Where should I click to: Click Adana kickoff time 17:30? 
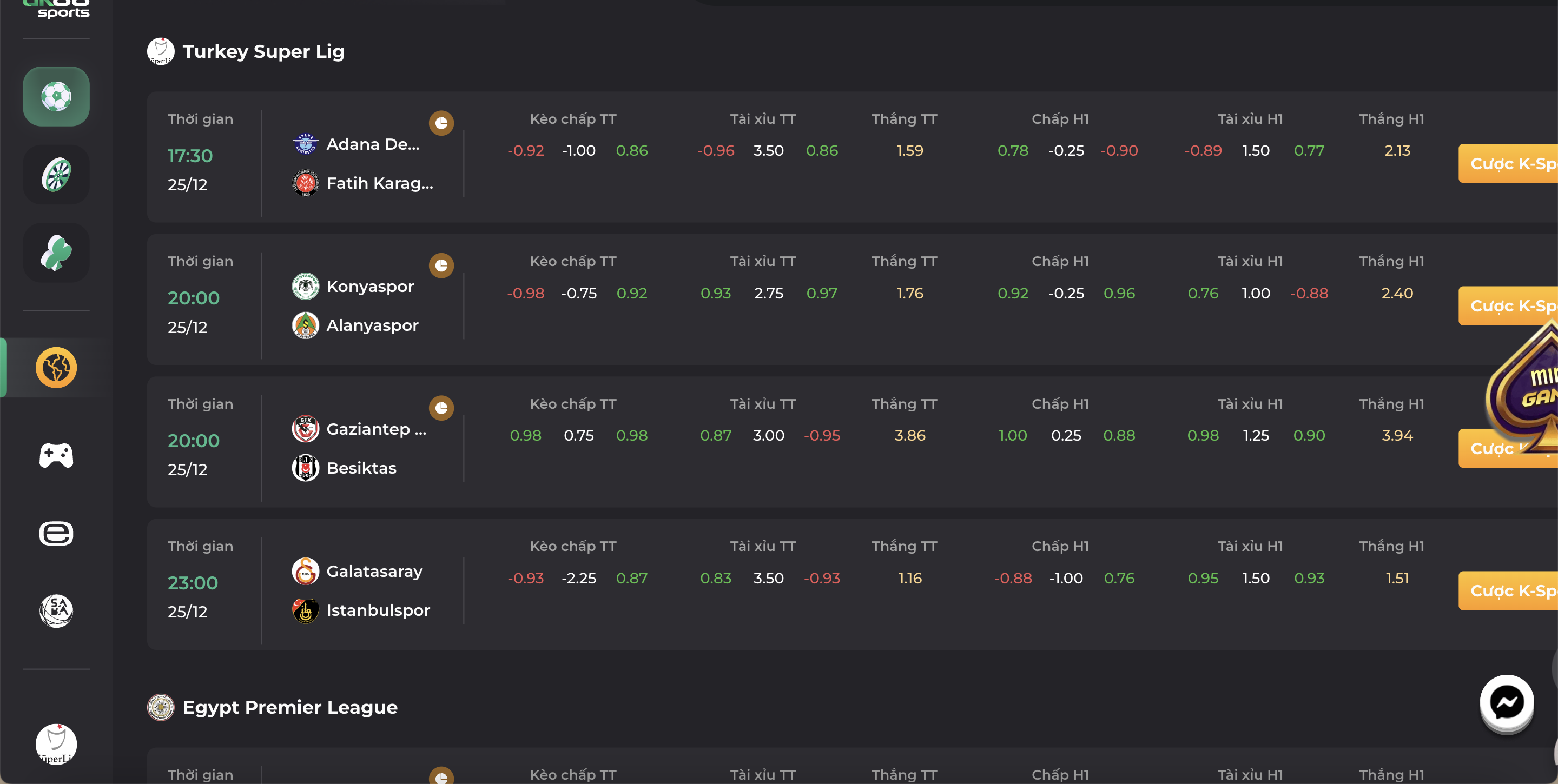tap(190, 156)
